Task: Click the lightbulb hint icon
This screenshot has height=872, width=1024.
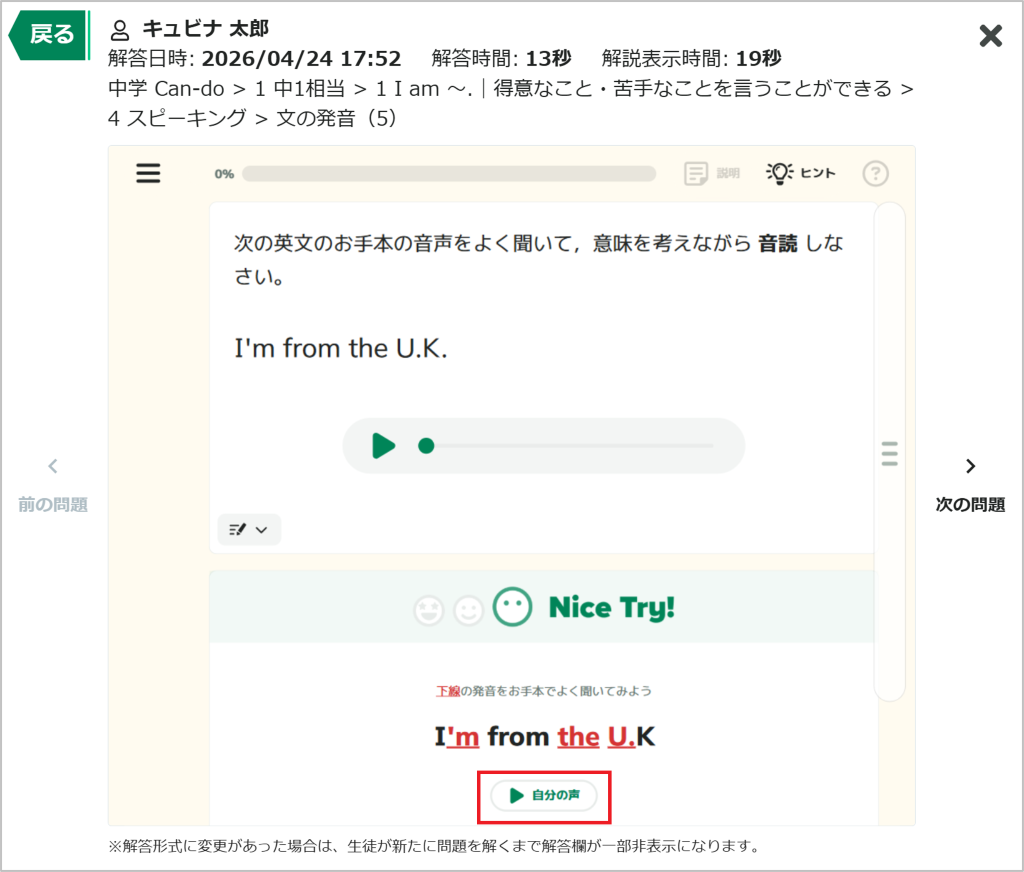Action: point(779,173)
